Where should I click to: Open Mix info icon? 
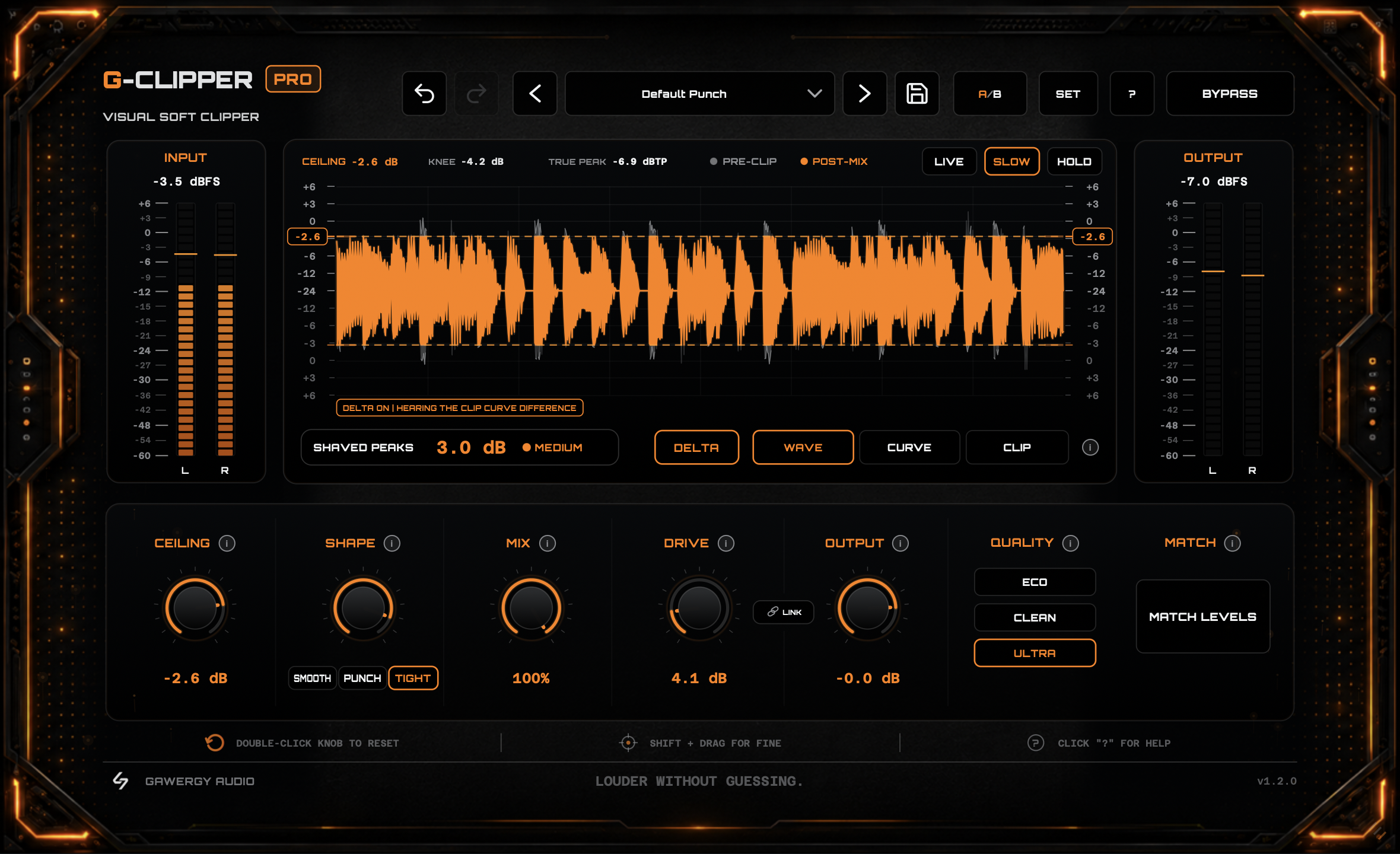click(548, 543)
